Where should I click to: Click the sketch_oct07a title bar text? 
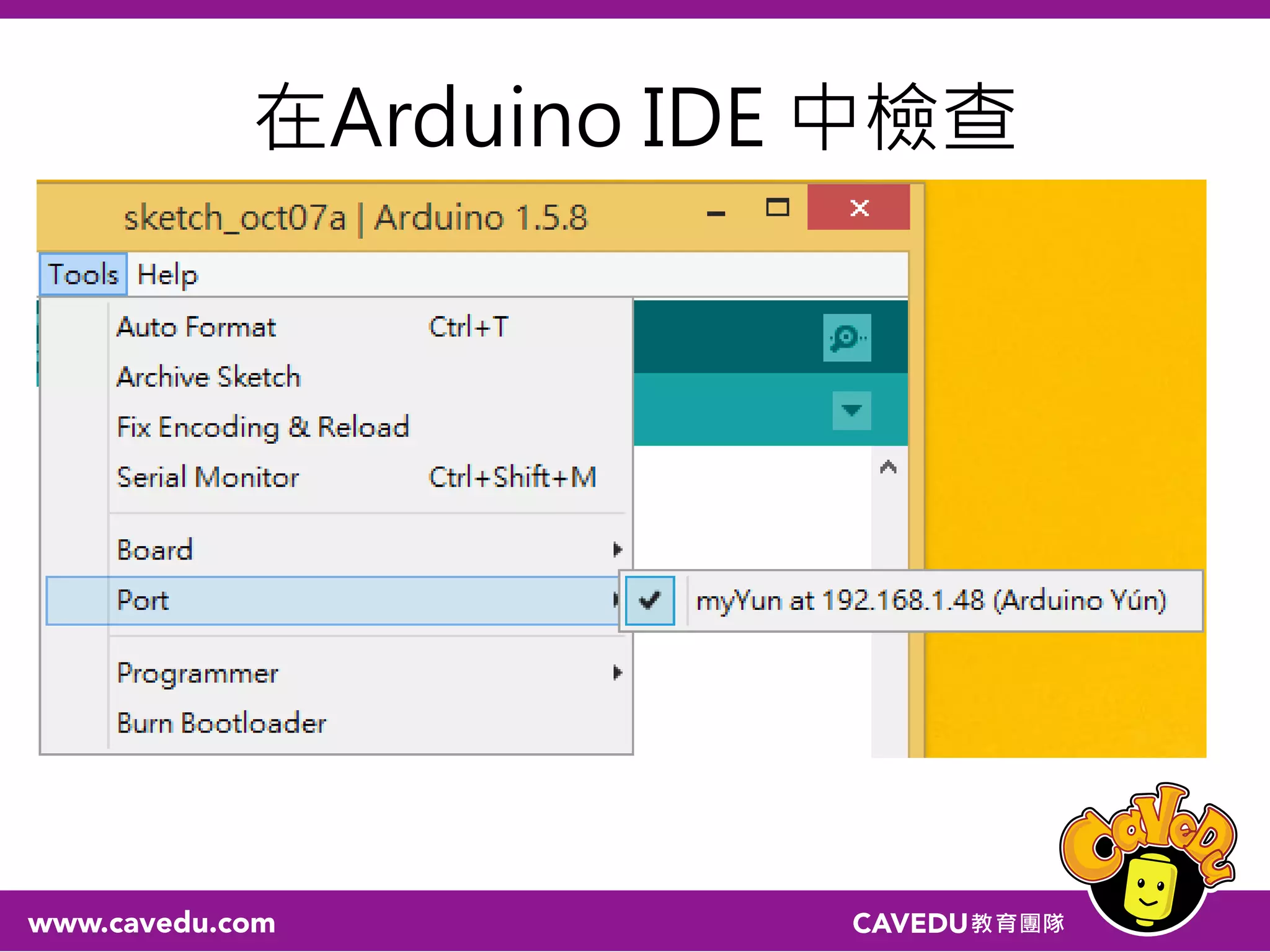tap(234, 218)
